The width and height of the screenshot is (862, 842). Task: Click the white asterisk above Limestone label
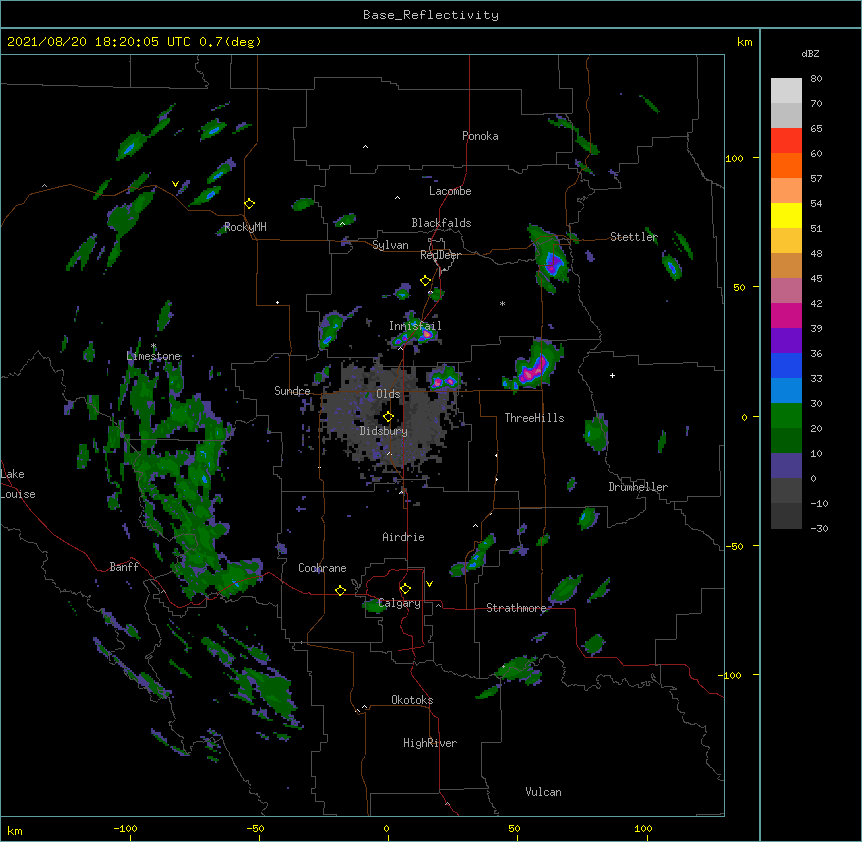[x=153, y=346]
